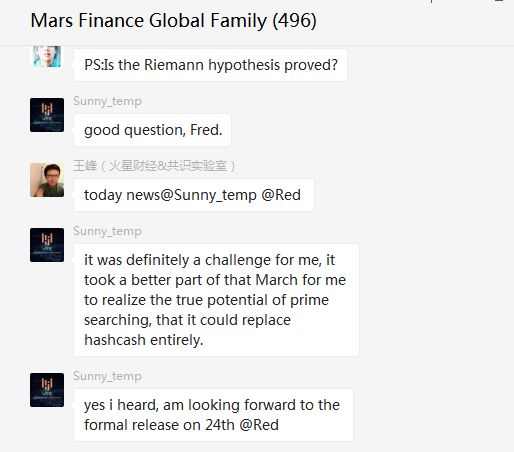Click Sunny_temp's avatar beside the hashcash message

pyautogui.click(x=47, y=245)
